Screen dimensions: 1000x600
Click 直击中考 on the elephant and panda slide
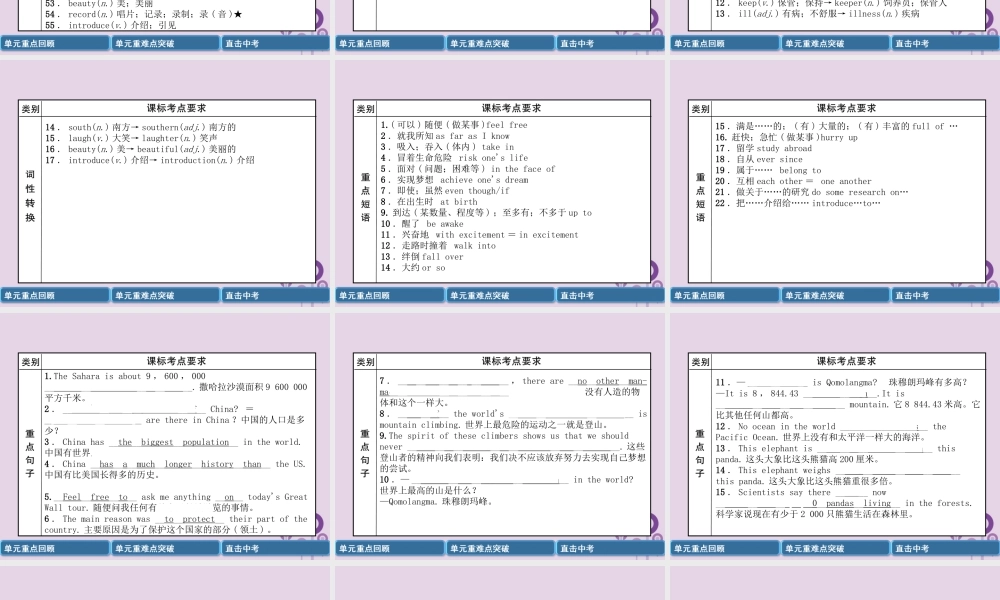tap(945, 548)
